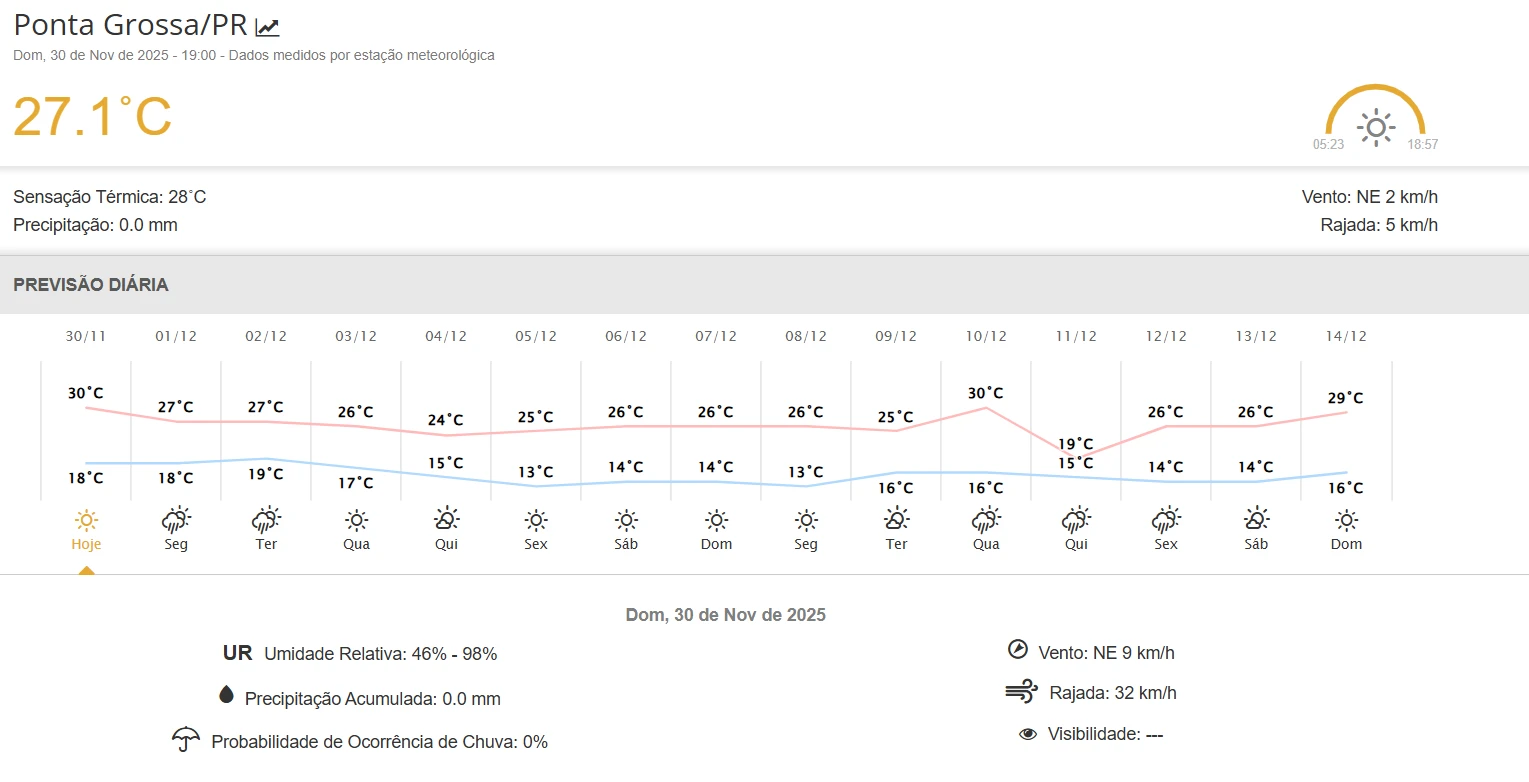Choose the rainy weather icon for Ter 02/12
The image size is (1529, 782).
pyautogui.click(x=266, y=520)
